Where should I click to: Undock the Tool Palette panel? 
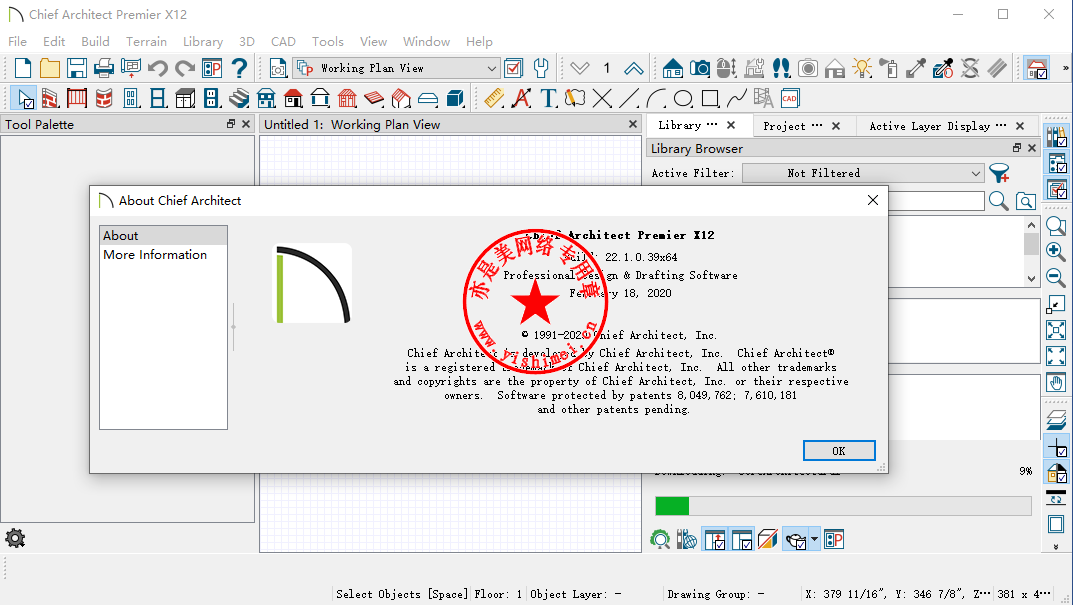pos(231,124)
